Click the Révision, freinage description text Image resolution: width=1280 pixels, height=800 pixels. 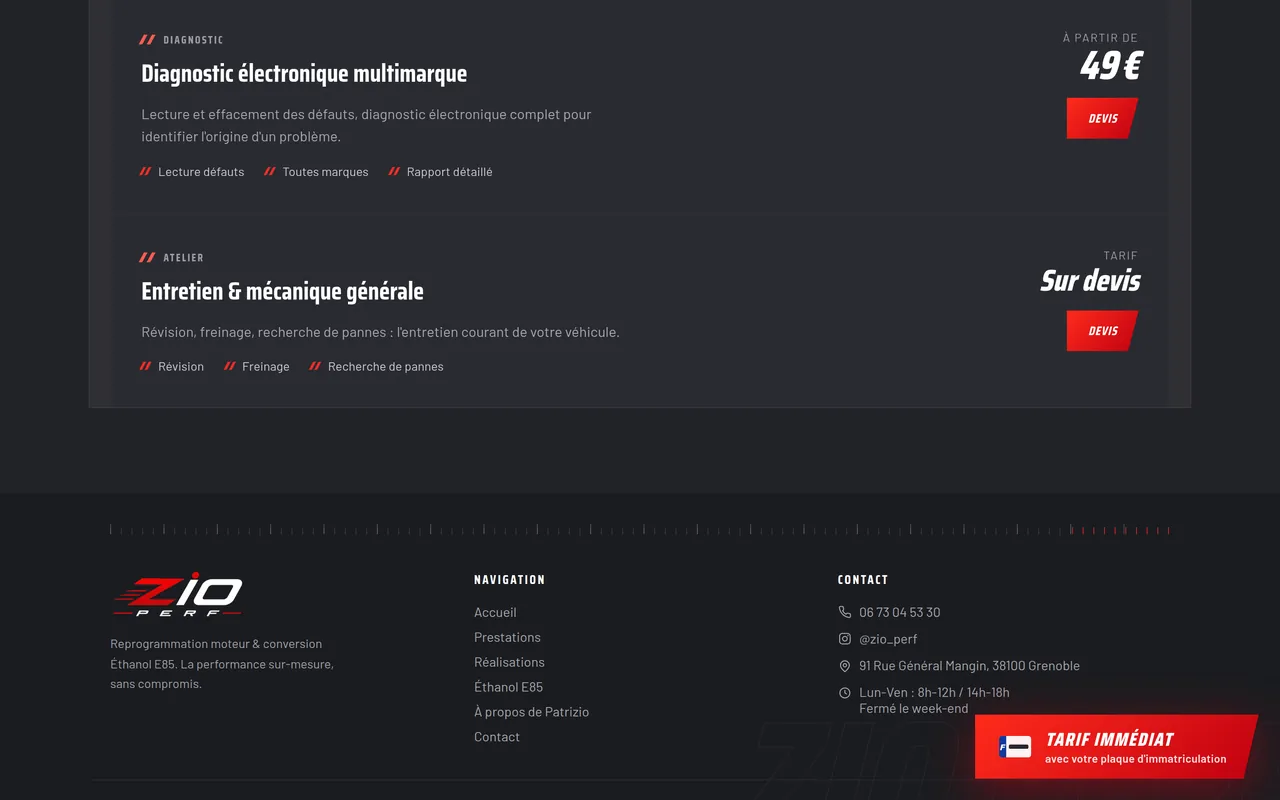tap(381, 332)
